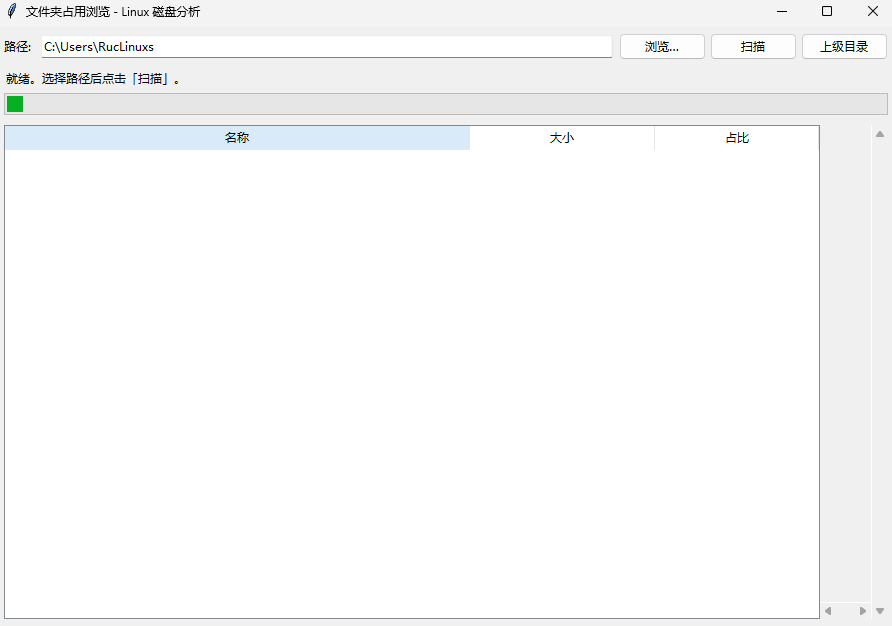Viewport: 892px width, 626px height.
Task: Click the vertical scrollbar up arrow
Action: 880,132
